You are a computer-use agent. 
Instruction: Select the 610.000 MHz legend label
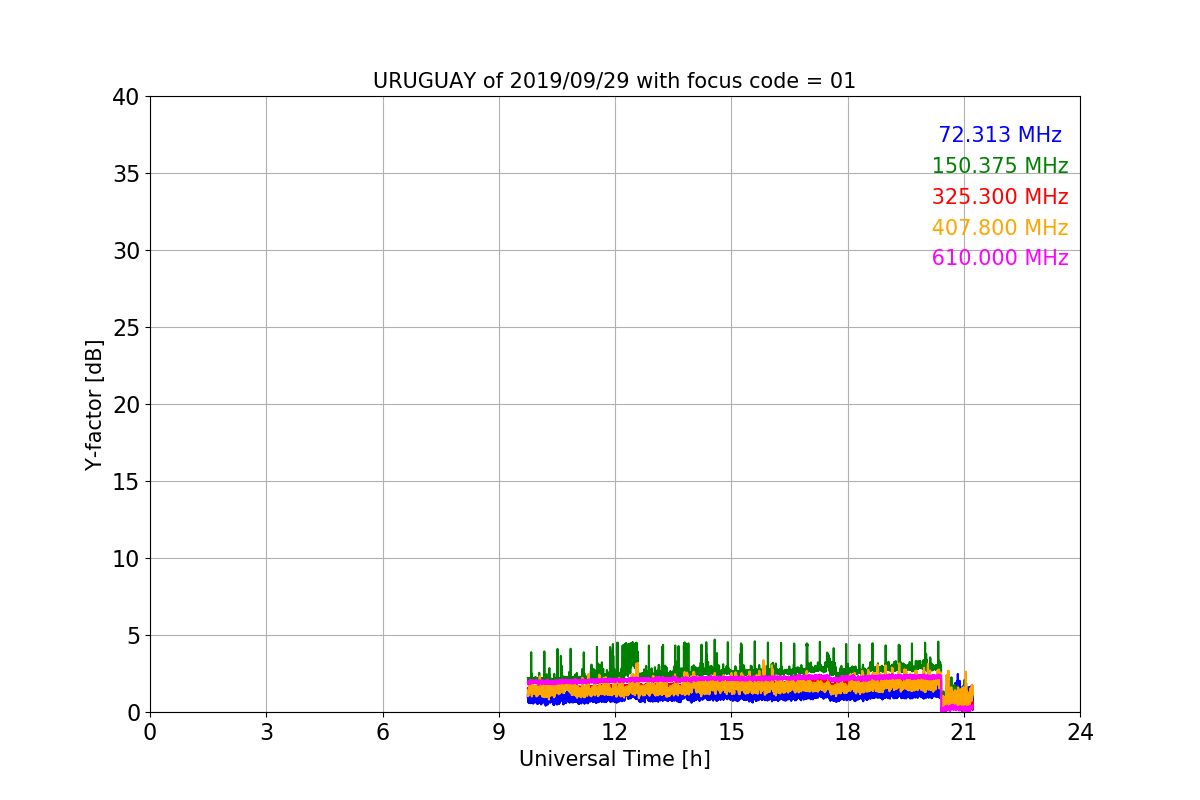pyautogui.click(x=1000, y=258)
